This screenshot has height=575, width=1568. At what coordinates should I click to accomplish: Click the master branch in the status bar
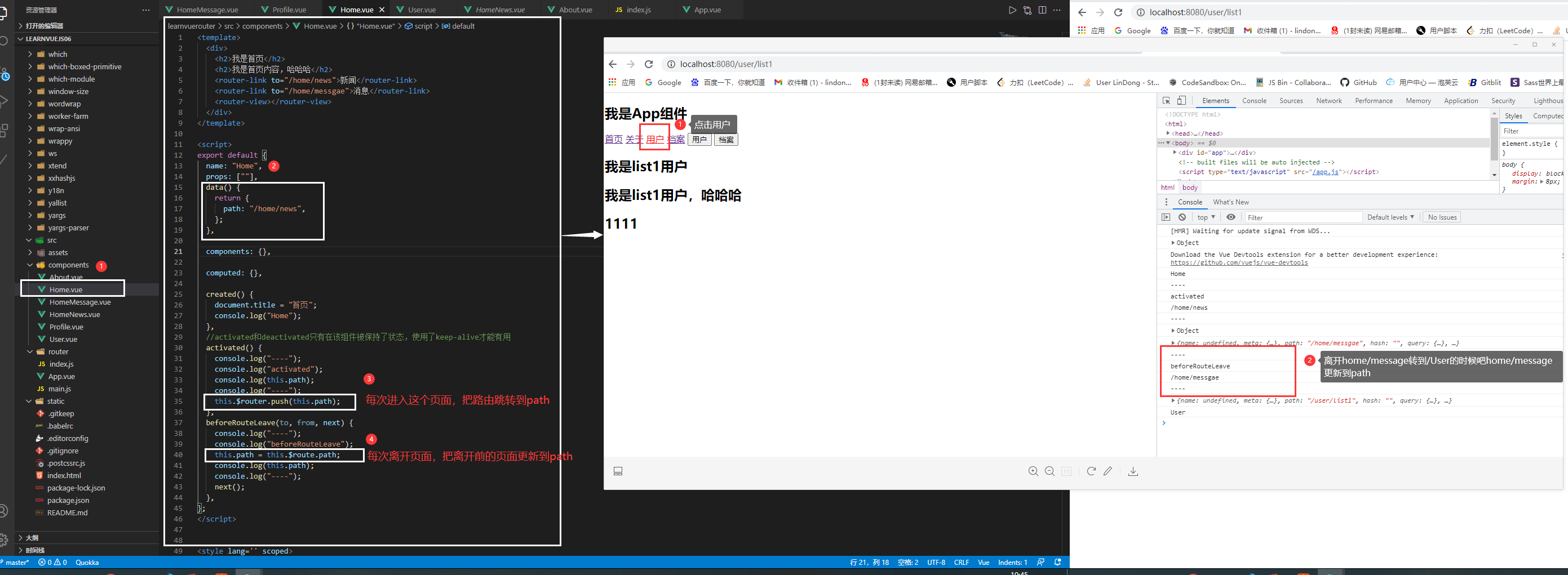(x=16, y=562)
